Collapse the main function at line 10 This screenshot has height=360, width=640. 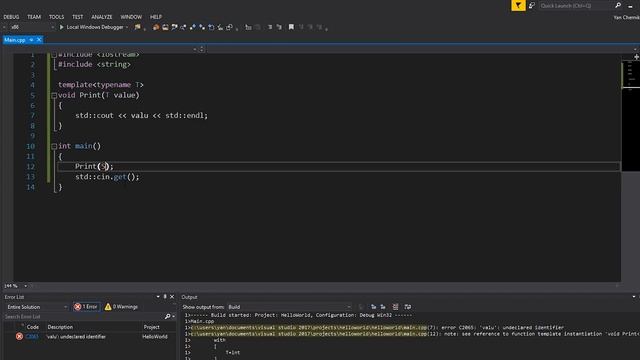click(54, 146)
